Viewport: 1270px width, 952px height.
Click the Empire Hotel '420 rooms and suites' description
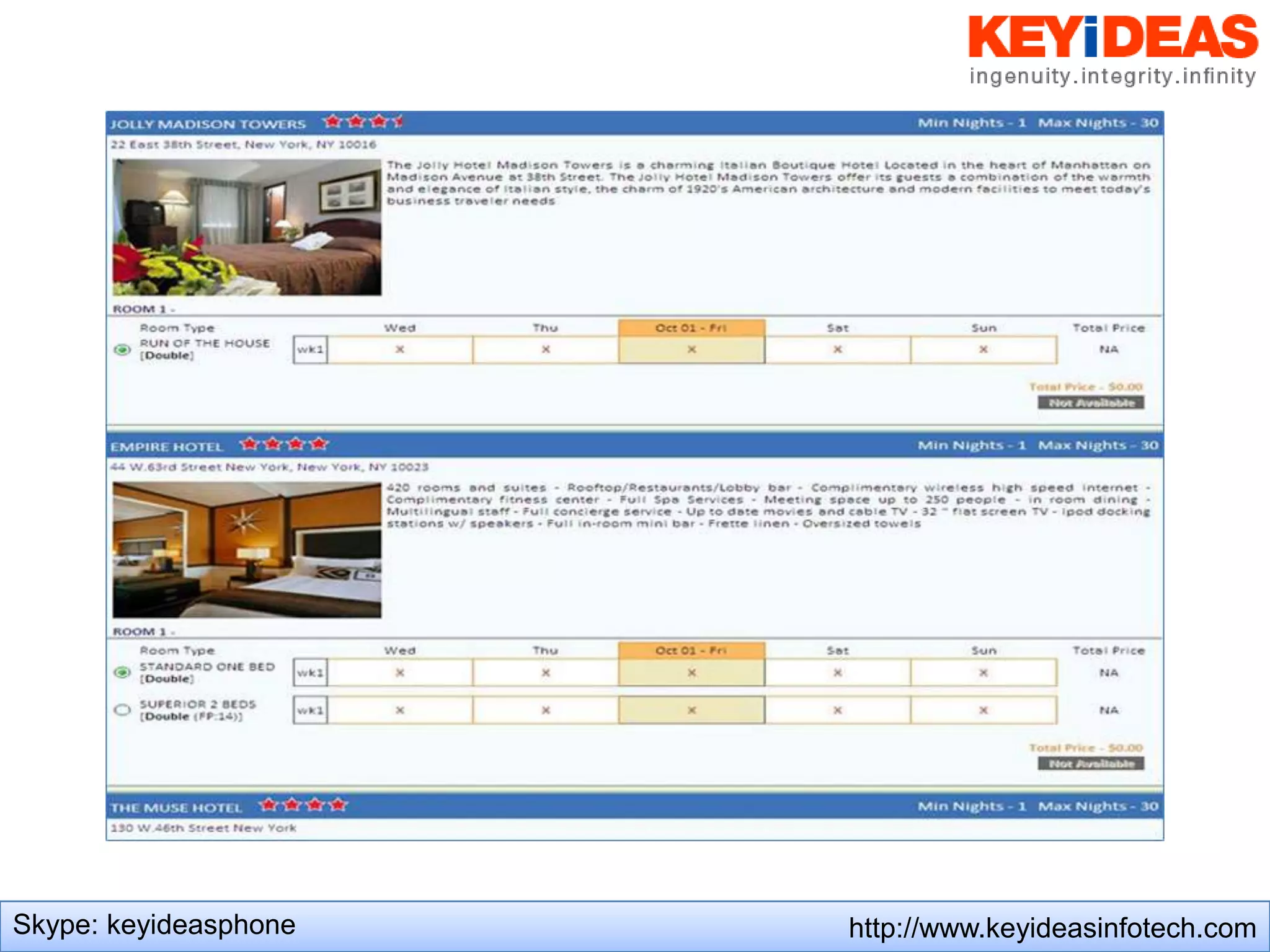coord(768,506)
